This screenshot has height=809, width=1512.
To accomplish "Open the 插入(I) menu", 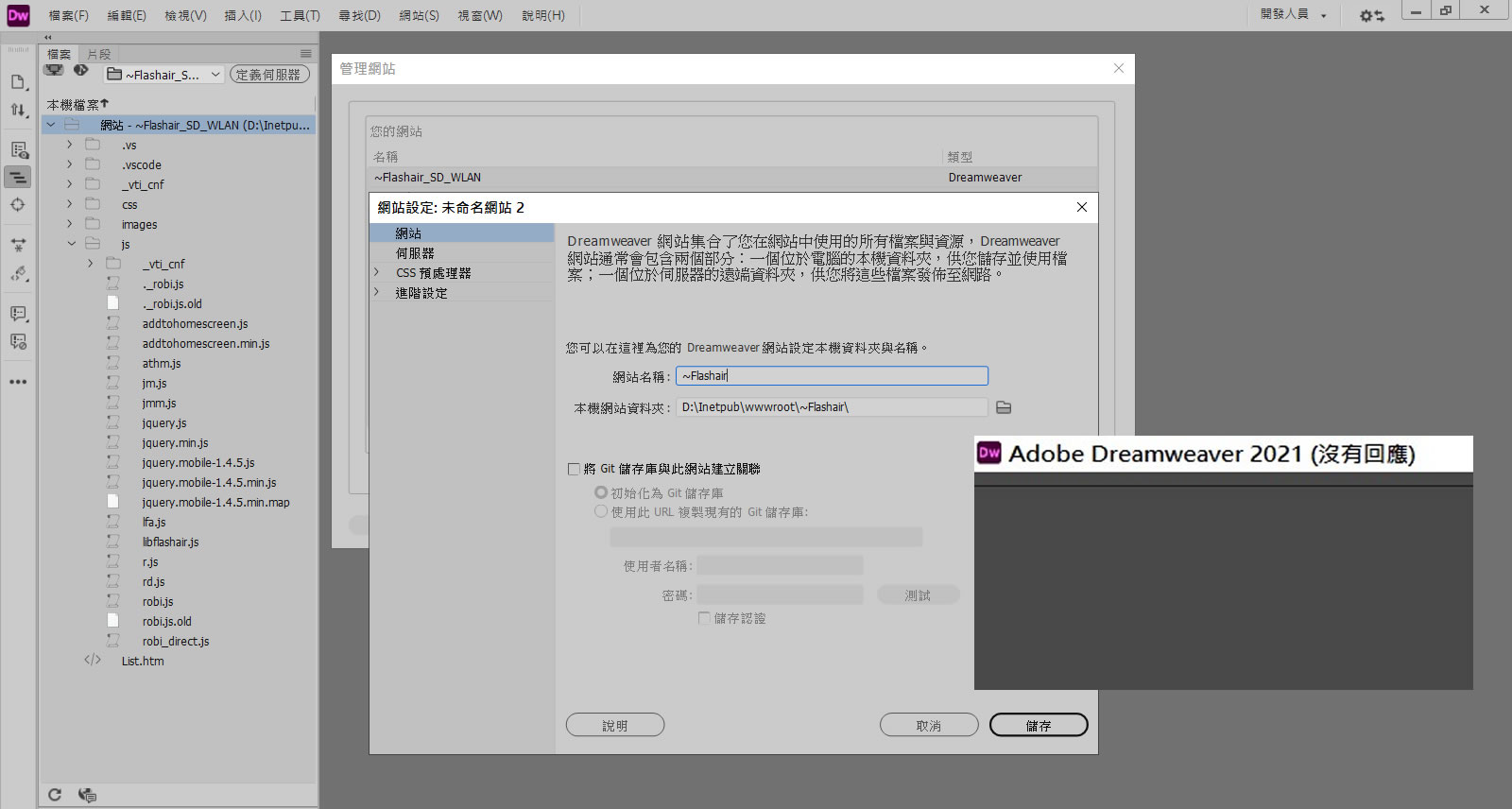I will click(x=243, y=15).
